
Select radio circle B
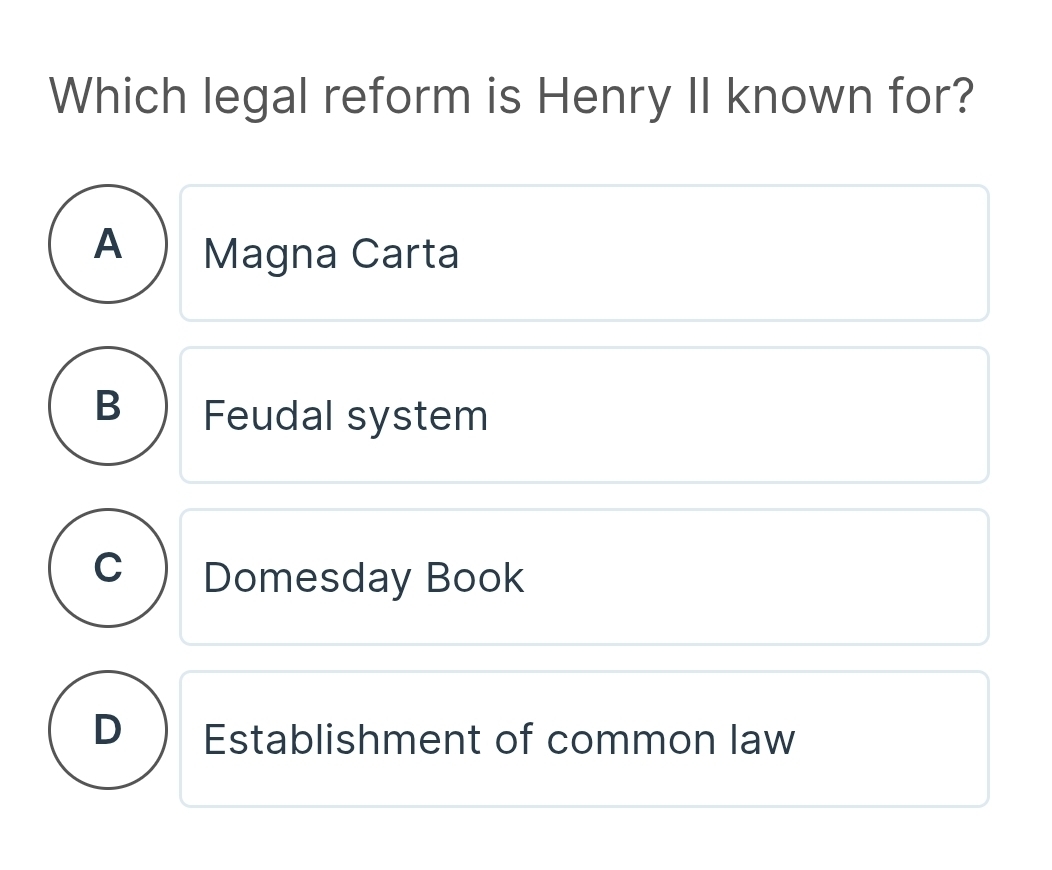(108, 406)
